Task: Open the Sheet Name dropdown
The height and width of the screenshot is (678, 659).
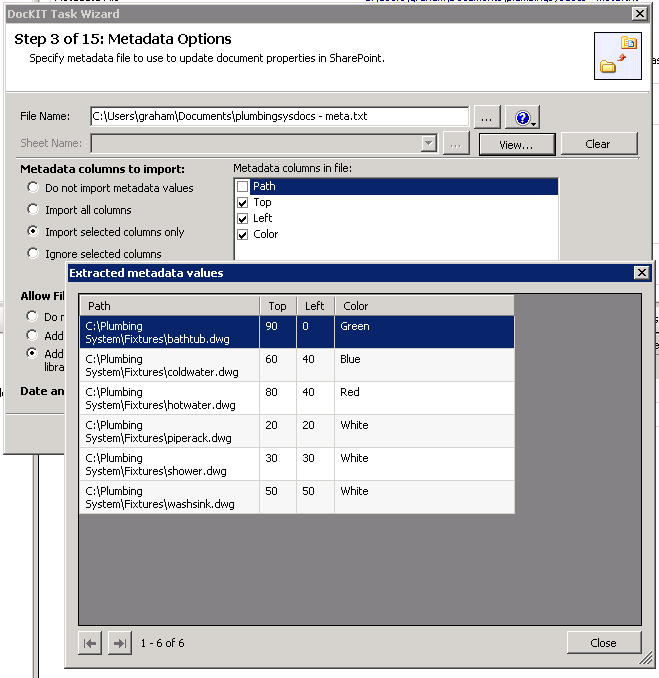Action: 429,144
